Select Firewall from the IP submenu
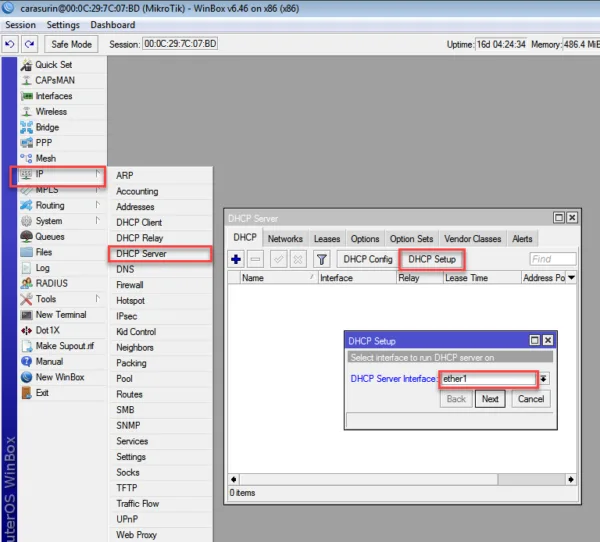Image resolution: width=600 pixels, height=542 pixels. pyautogui.click(x=130, y=285)
